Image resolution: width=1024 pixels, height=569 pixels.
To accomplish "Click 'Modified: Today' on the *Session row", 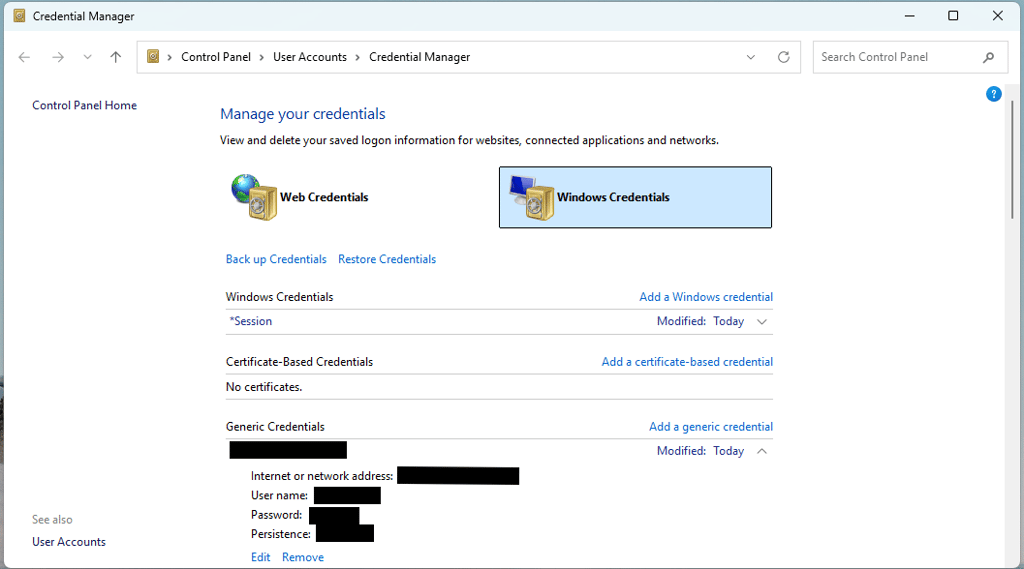I will pyautogui.click(x=701, y=321).
